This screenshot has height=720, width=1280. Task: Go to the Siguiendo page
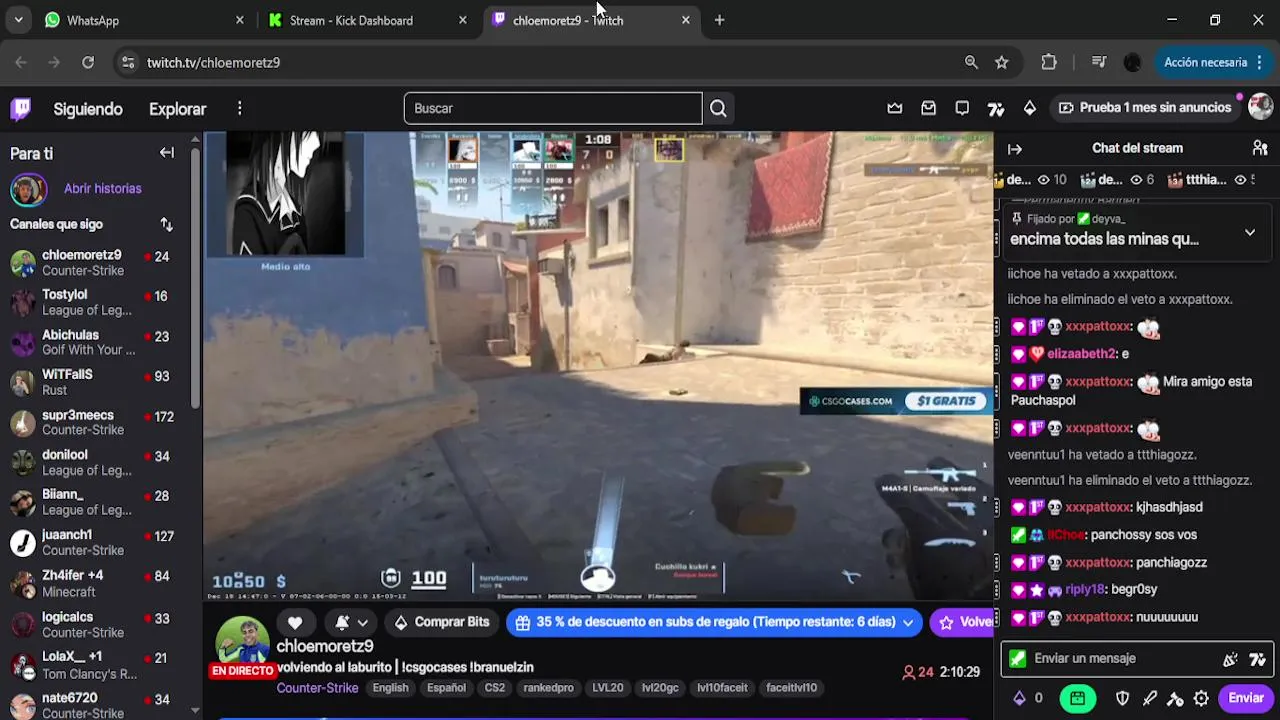88,109
